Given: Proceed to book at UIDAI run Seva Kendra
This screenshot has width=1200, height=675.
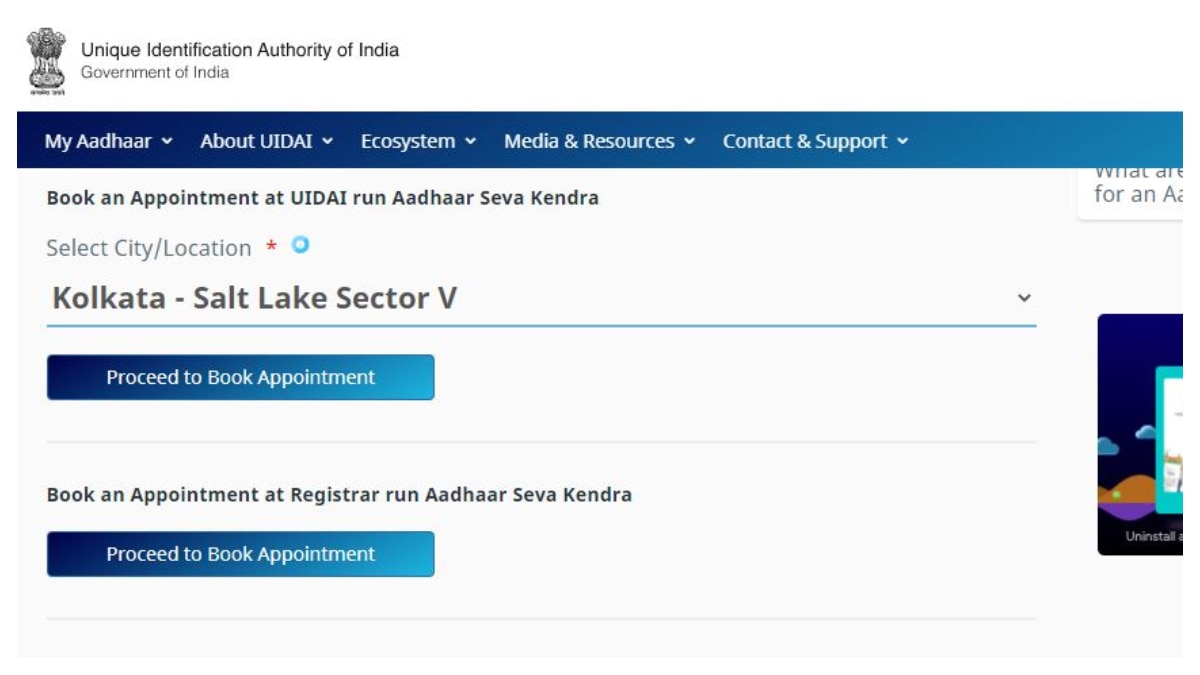Looking at the screenshot, I should click(241, 377).
